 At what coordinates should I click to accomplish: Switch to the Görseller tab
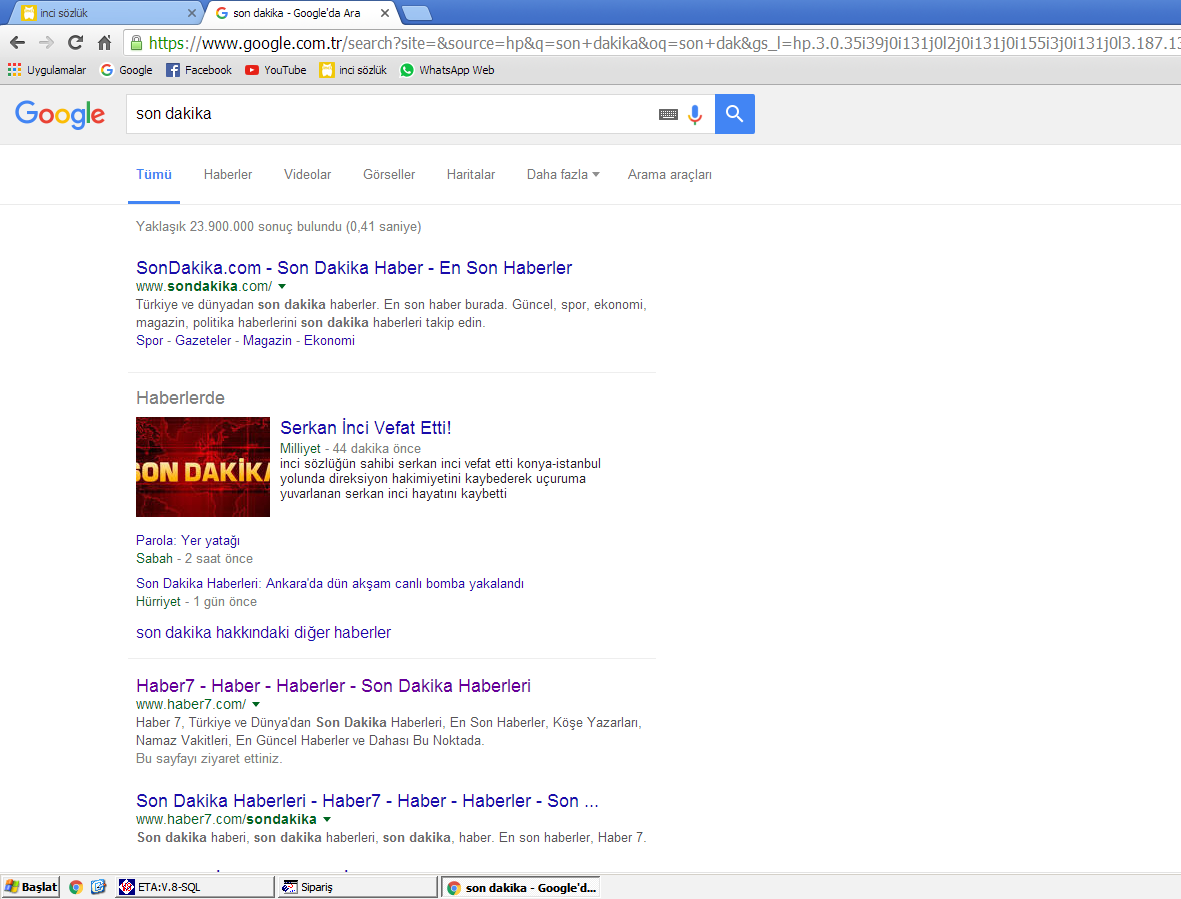389,175
